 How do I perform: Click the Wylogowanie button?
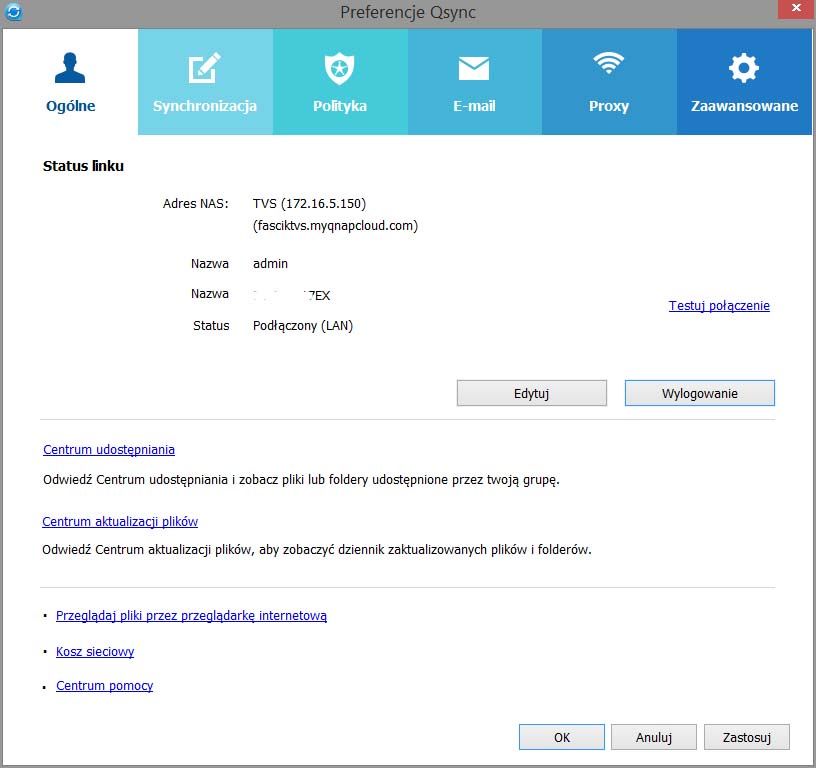pos(699,393)
